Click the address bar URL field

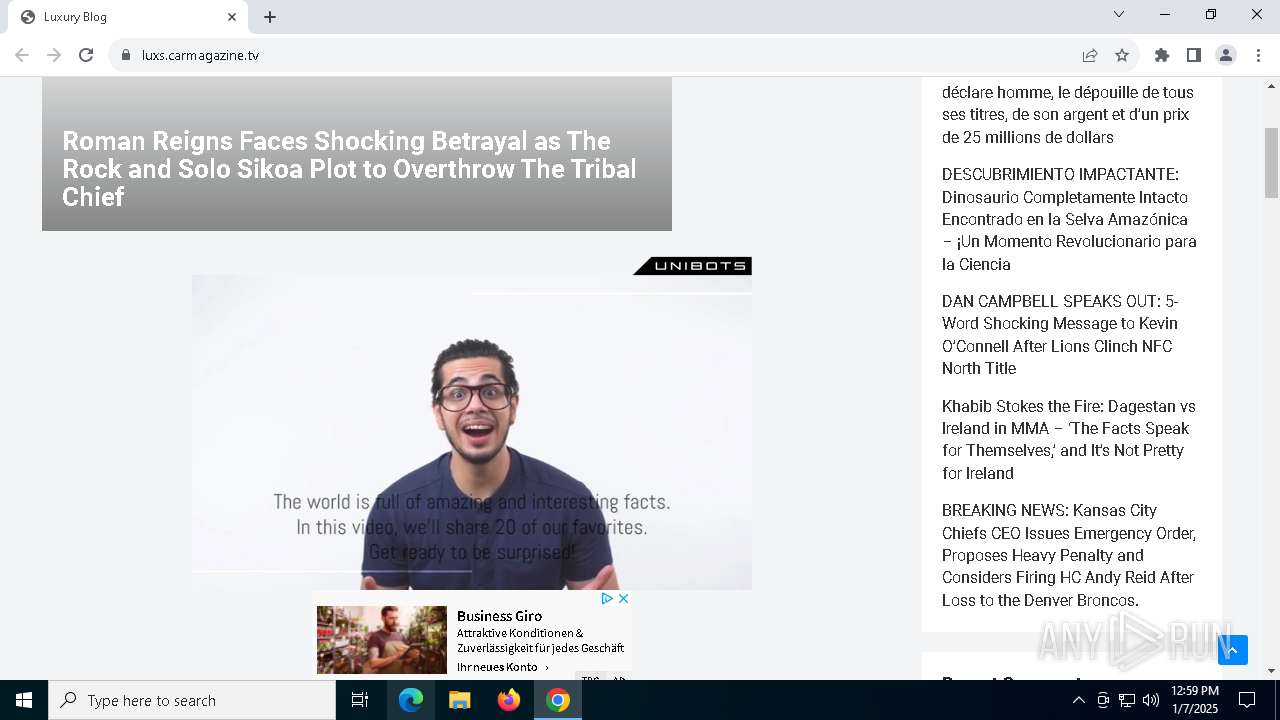click(600, 55)
